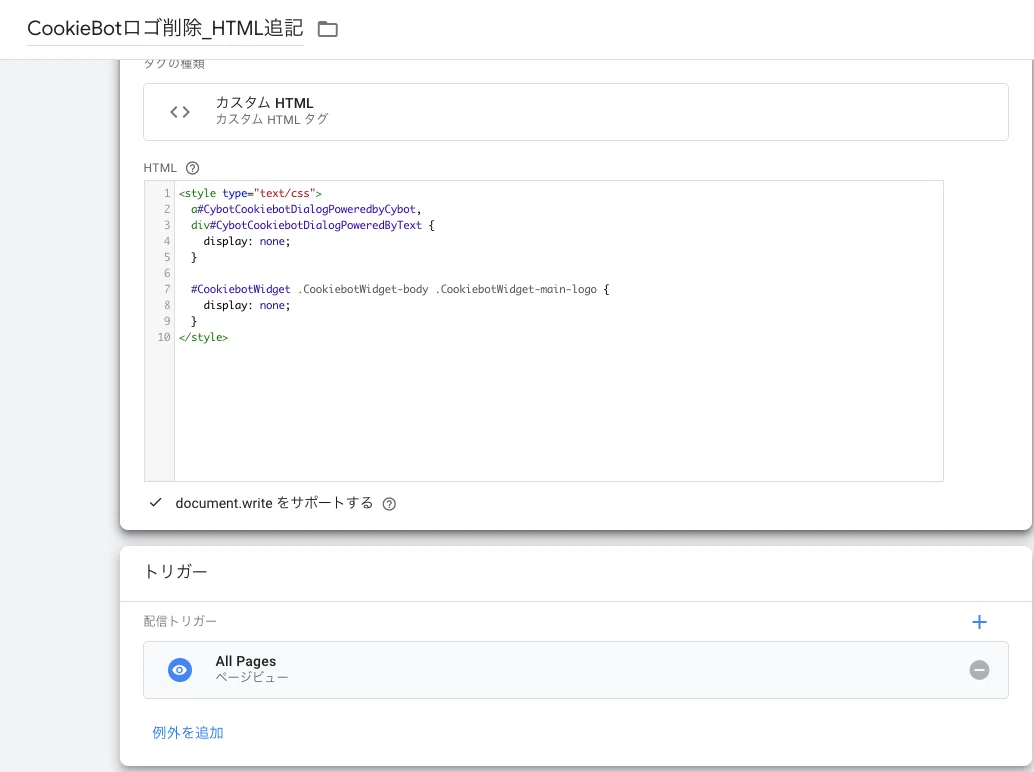Open help icon next to document.write option
Image resolution: width=1034 pixels, height=772 pixels.
coord(389,504)
